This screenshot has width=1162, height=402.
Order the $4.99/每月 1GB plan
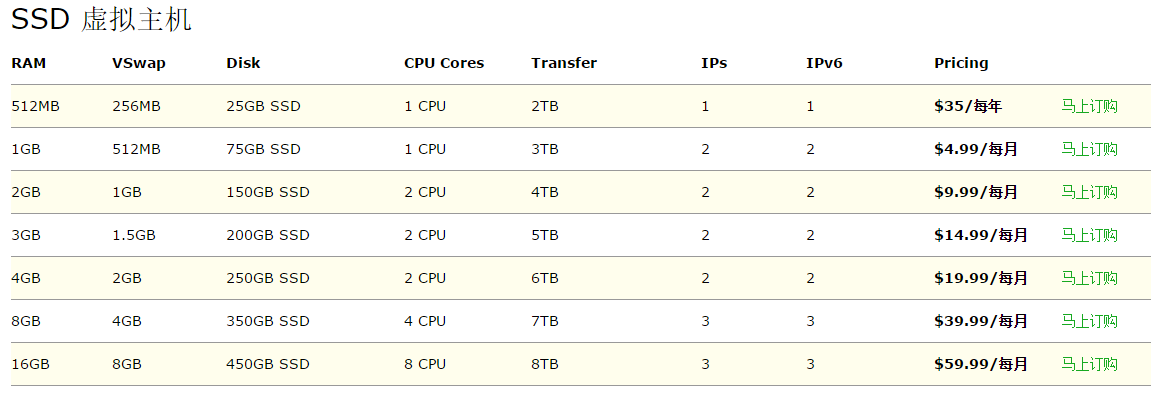(1089, 149)
